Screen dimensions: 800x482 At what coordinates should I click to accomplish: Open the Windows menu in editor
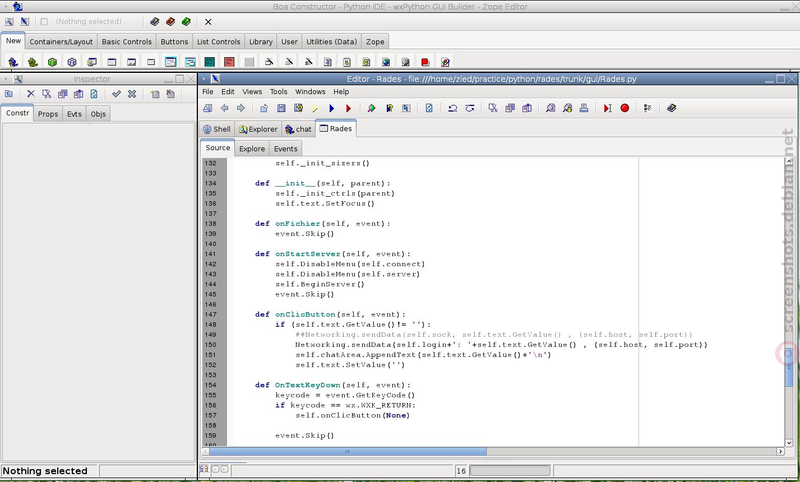click(310, 92)
